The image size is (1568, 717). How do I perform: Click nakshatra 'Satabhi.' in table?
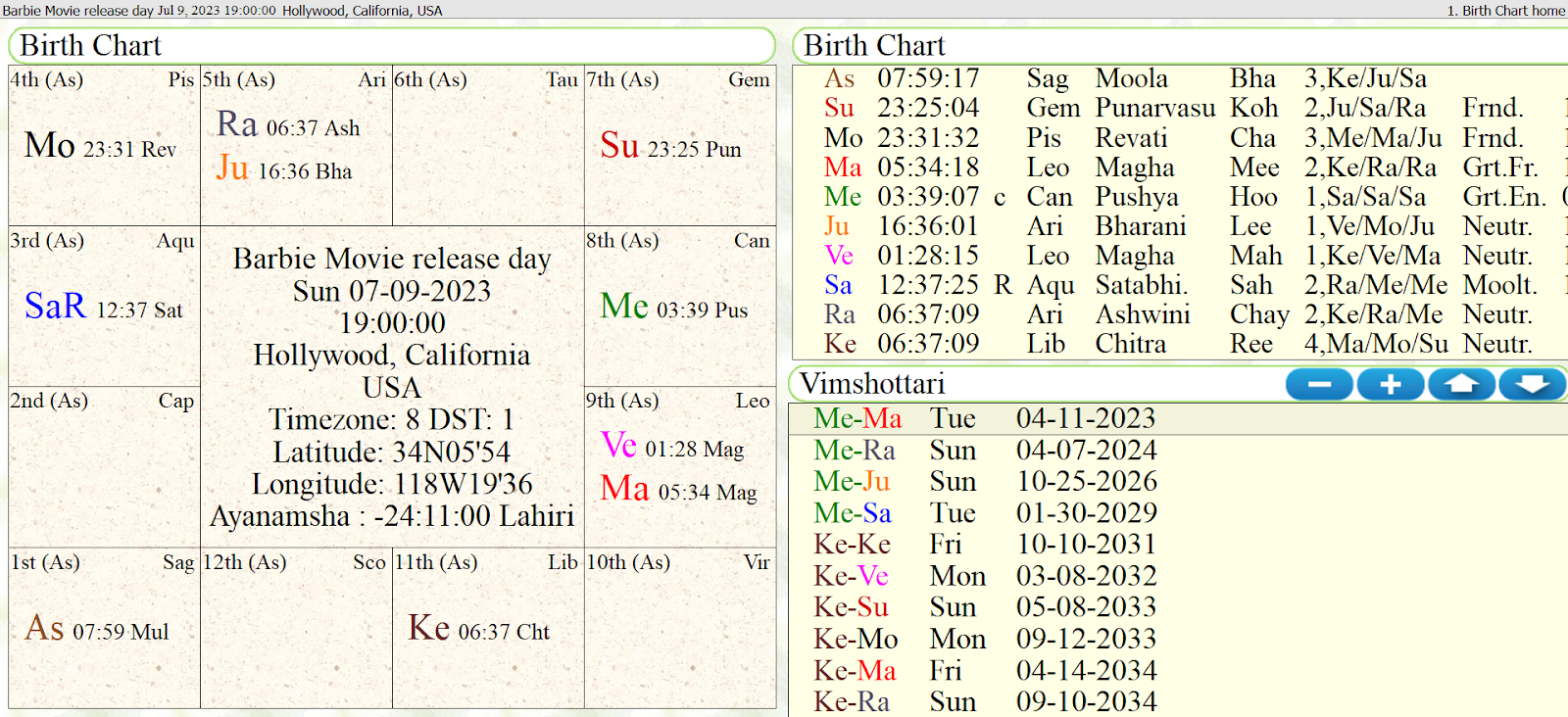[1141, 285]
